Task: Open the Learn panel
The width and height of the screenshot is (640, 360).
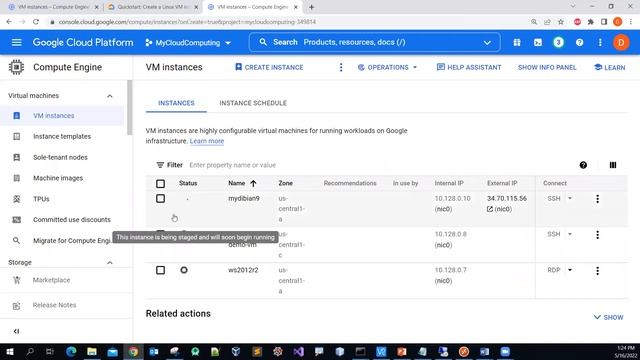Action: 609,67
